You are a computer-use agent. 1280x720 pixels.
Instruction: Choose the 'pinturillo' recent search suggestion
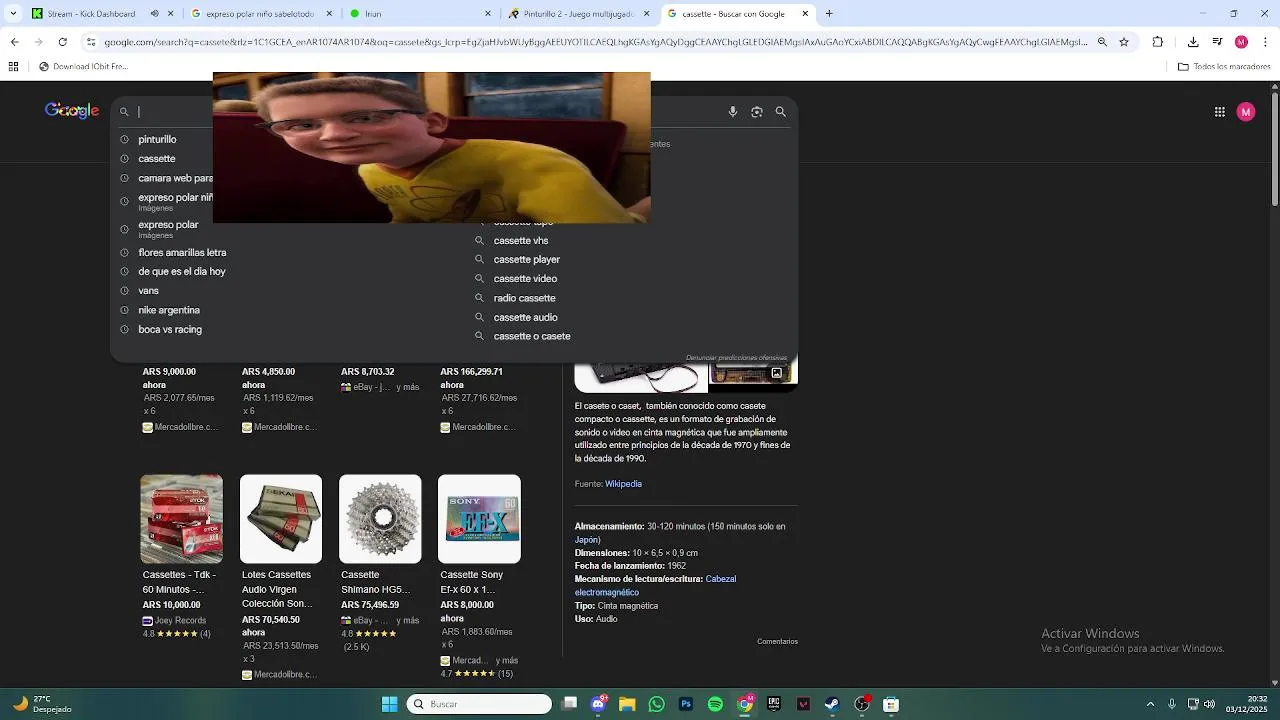click(x=157, y=140)
